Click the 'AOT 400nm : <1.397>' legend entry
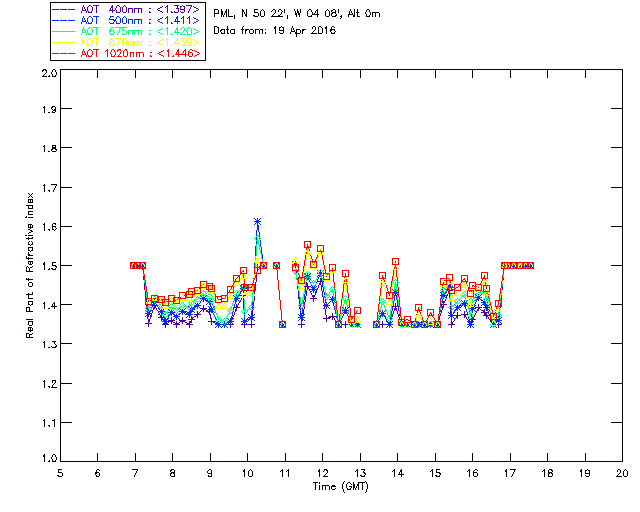The height and width of the screenshot is (512, 640). tap(126, 9)
